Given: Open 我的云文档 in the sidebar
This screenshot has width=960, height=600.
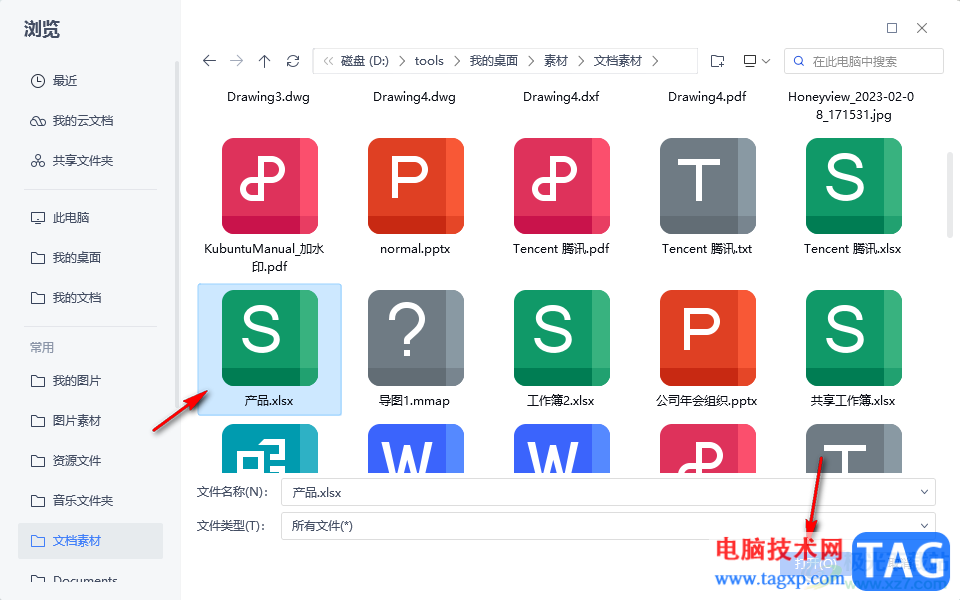Looking at the screenshot, I should [72, 121].
